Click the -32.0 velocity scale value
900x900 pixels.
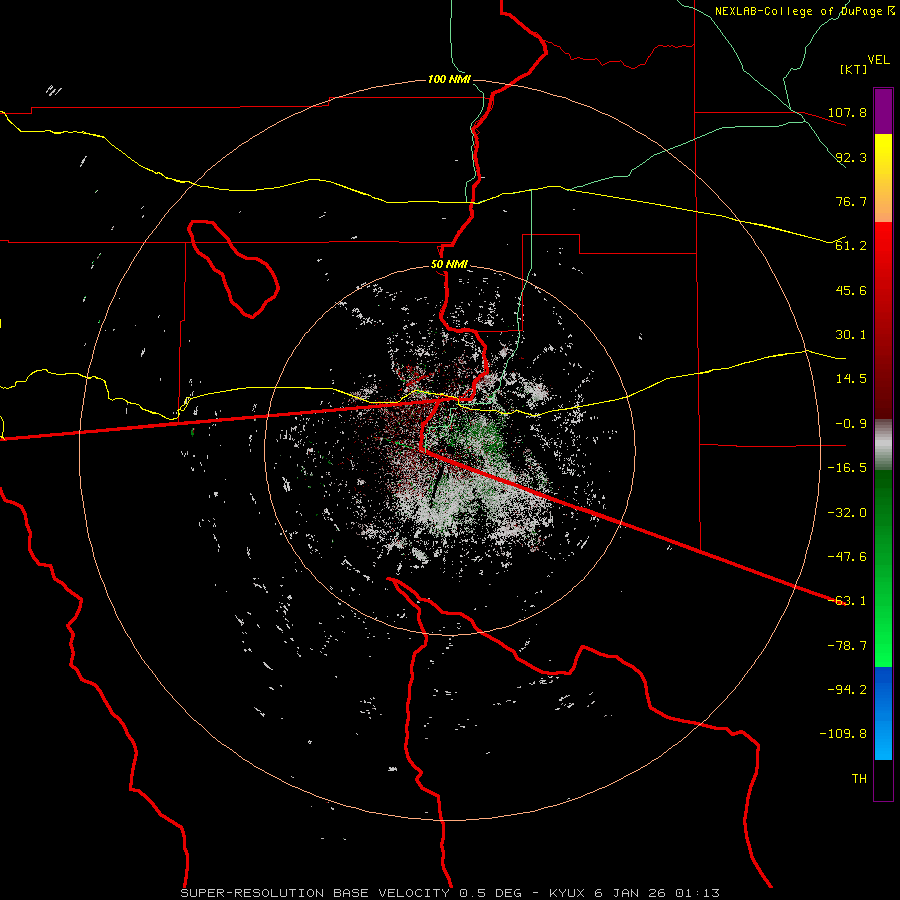pos(847,513)
